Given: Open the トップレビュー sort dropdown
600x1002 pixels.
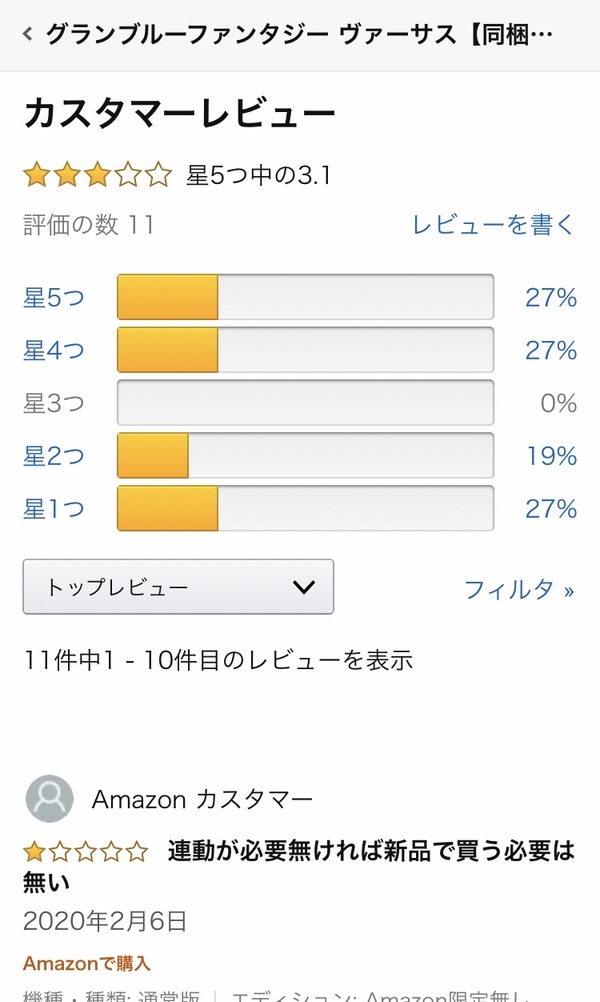Looking at the screenshot, I should (178, 587).
